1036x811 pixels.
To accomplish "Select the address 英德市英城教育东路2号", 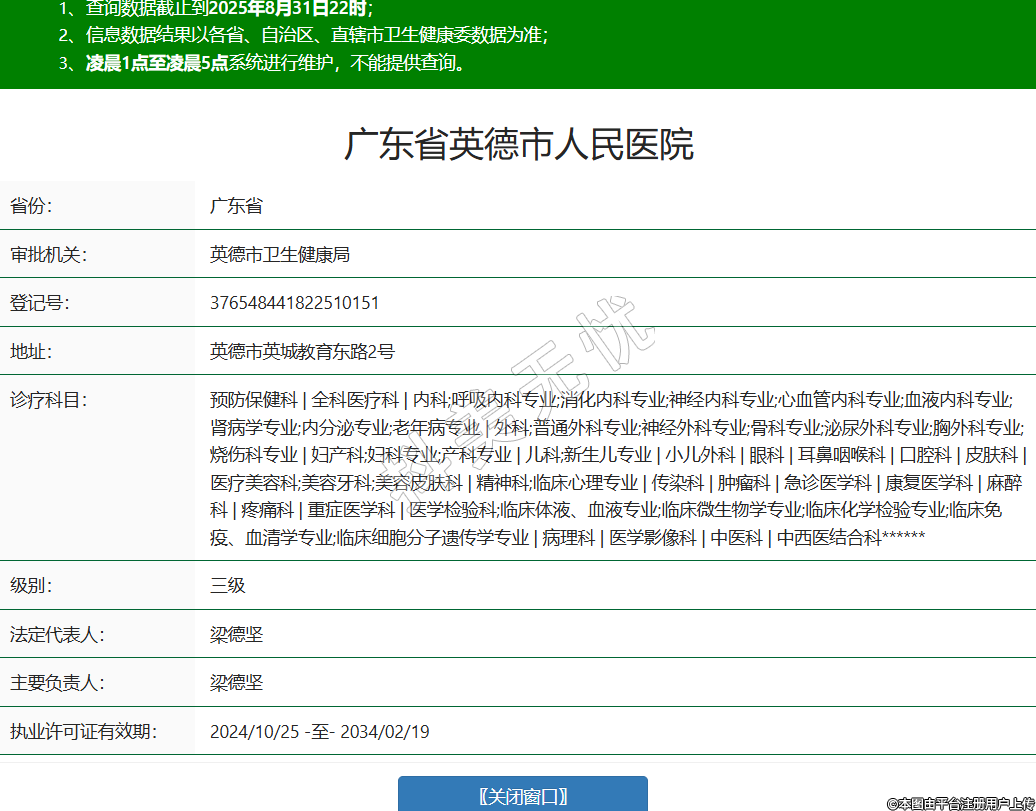I will pyautogui.click(x=302, y=351).
